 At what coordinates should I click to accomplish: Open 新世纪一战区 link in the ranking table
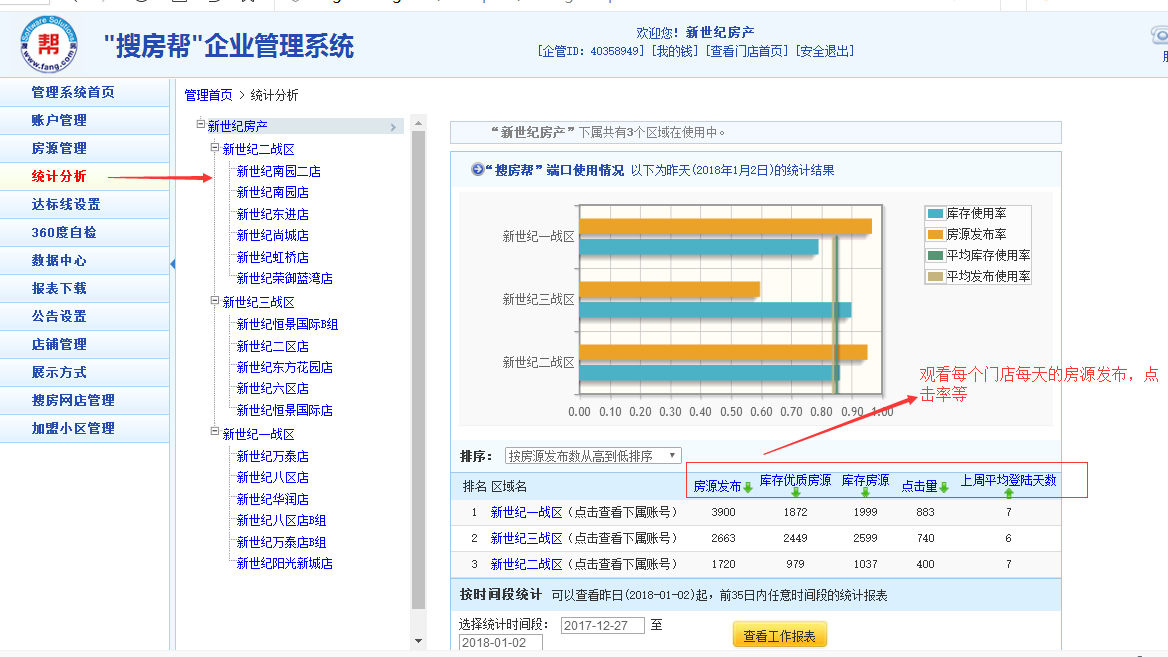point(527,512)
